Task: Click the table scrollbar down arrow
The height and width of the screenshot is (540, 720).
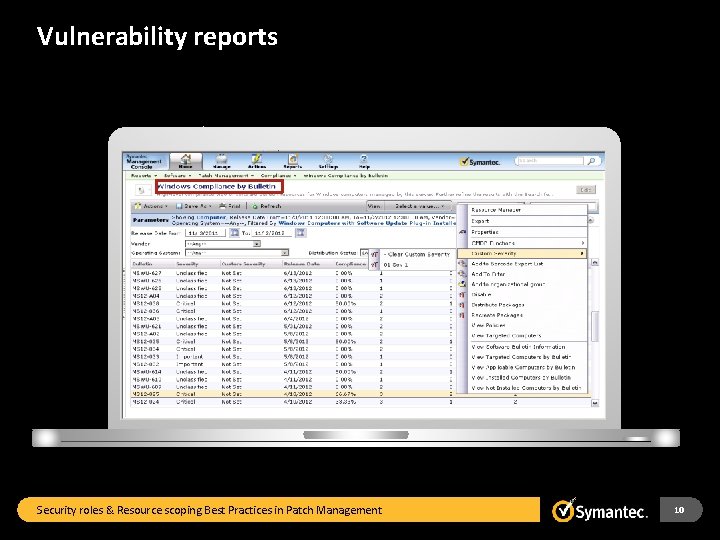Action: coord(595,403)
